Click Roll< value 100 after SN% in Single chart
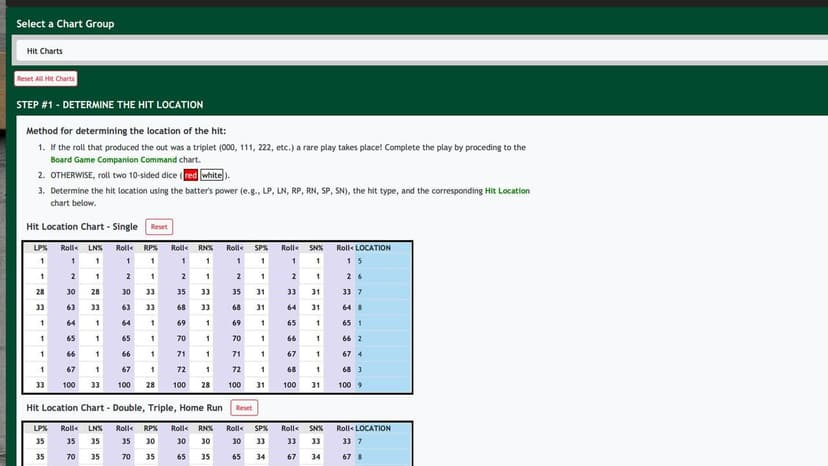828x466 pixels. pos(344,385)
